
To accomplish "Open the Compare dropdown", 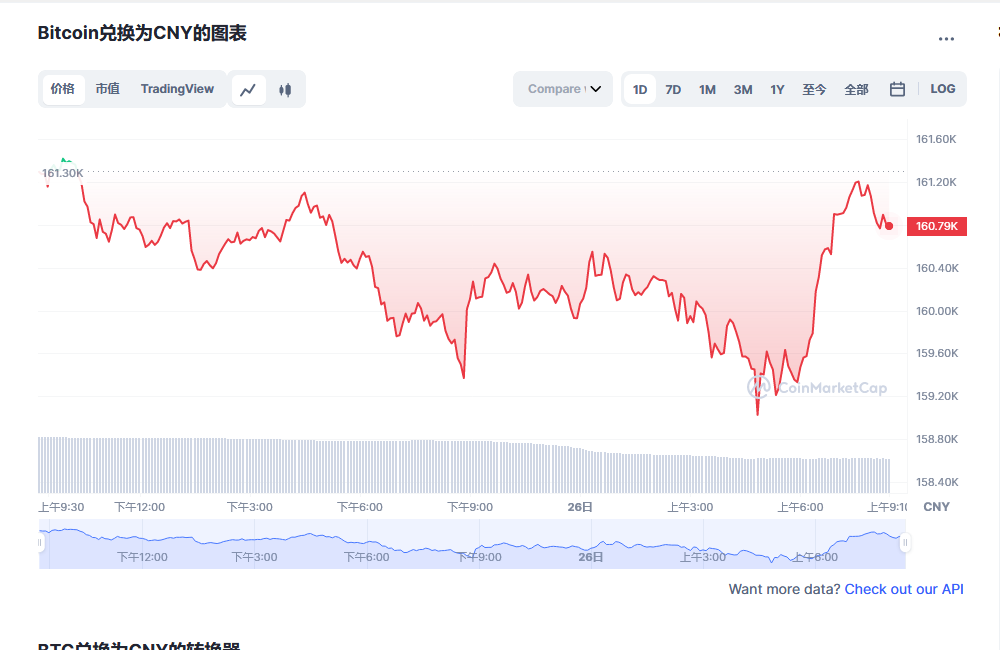I will 563,89.
